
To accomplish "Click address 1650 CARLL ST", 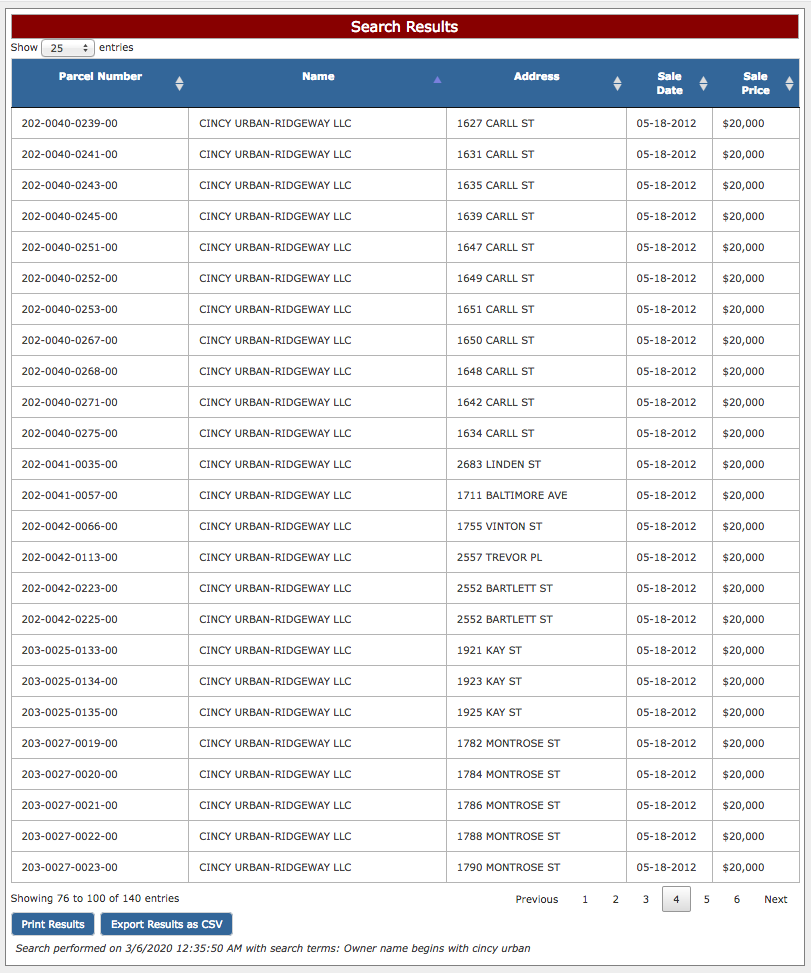I will [x=495, y=341].
